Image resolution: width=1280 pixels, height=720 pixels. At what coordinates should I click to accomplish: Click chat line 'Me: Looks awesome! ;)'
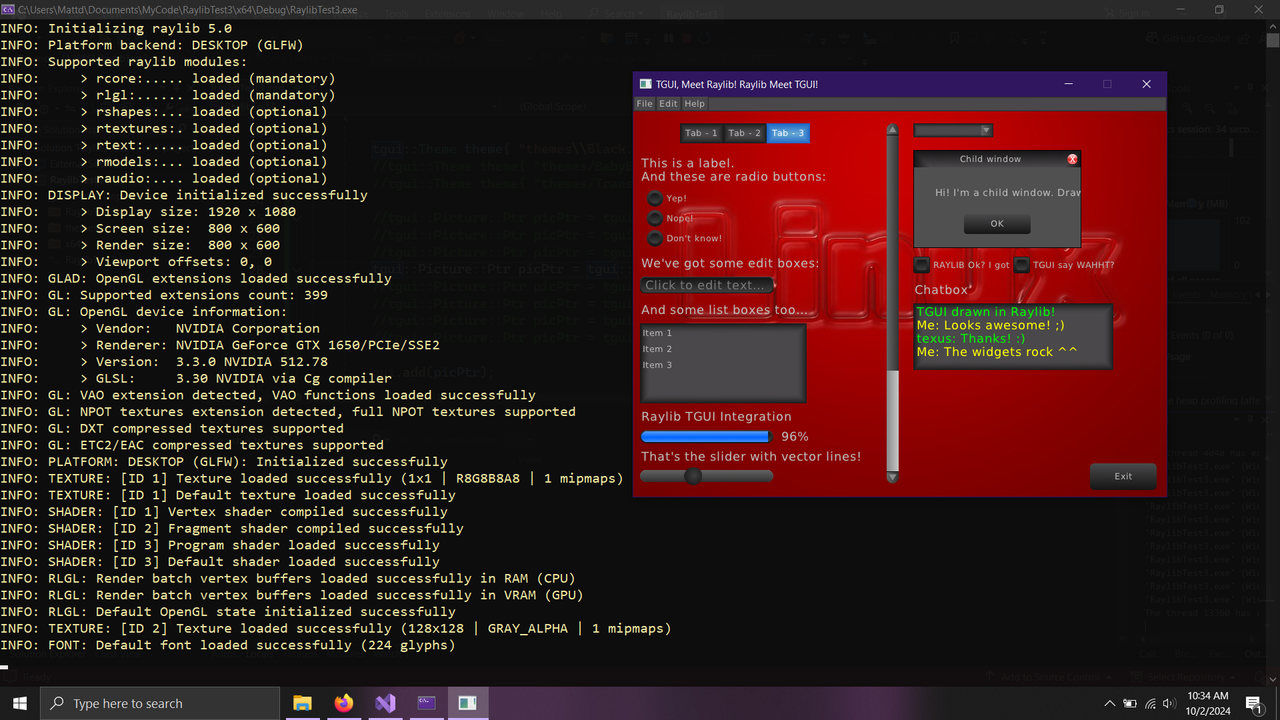990,325
